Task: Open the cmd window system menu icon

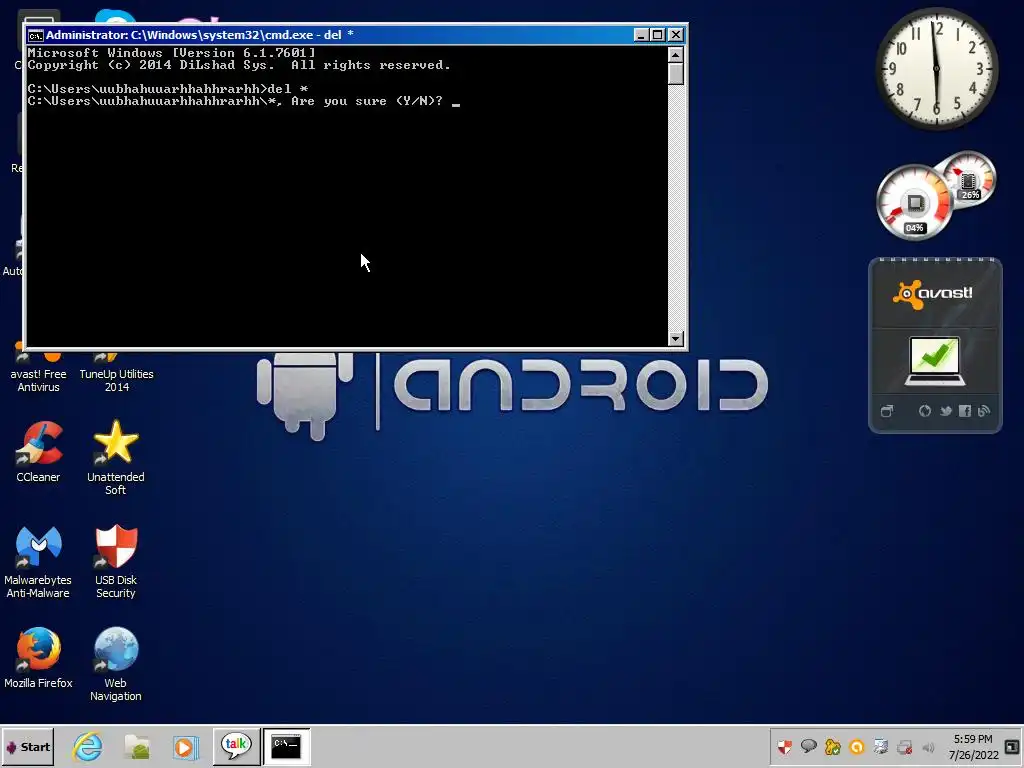Action: (35, 35)
